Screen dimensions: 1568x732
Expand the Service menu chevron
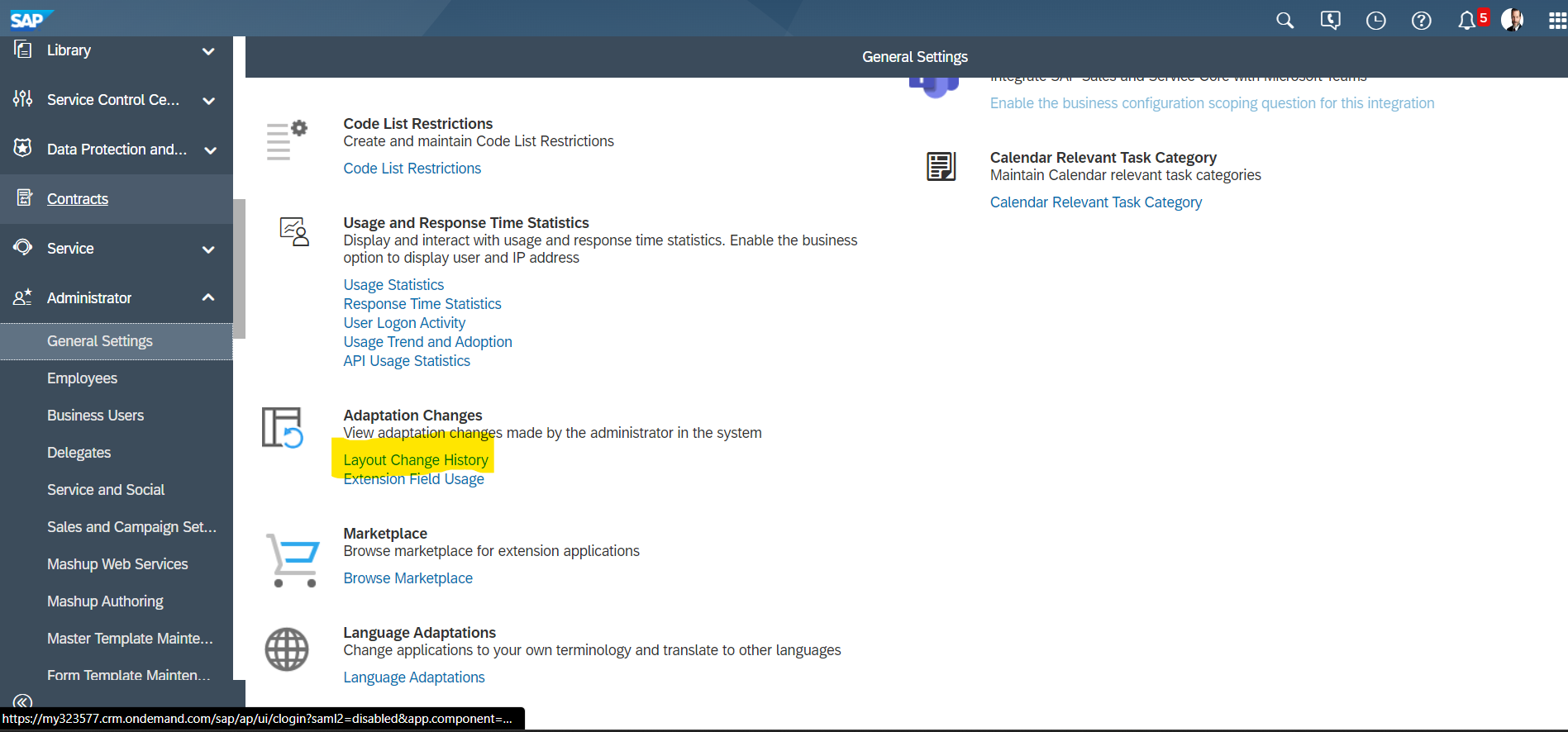208,250
